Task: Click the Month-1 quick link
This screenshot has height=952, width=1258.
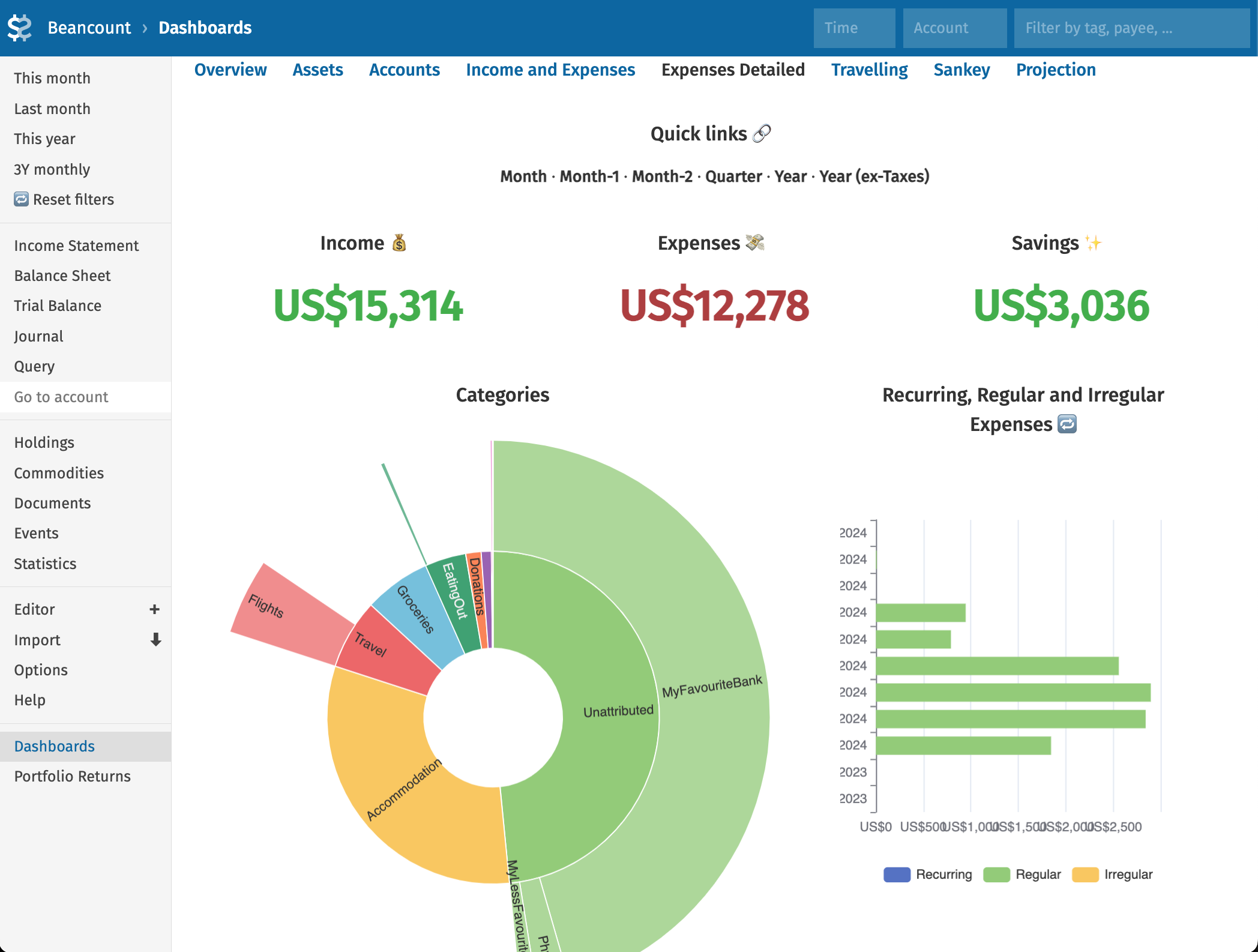Action: click(589, 176)
